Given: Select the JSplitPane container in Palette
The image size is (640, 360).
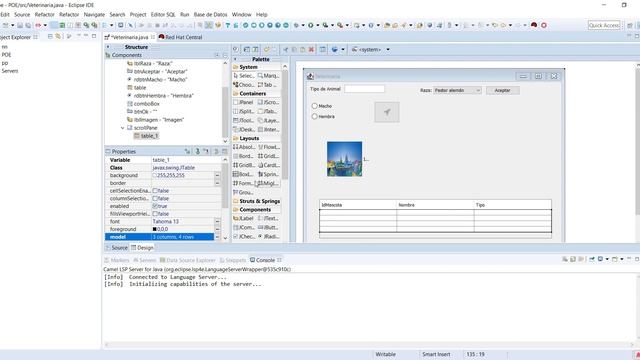Looking at the screenshot, I should [x=244, y=111].
